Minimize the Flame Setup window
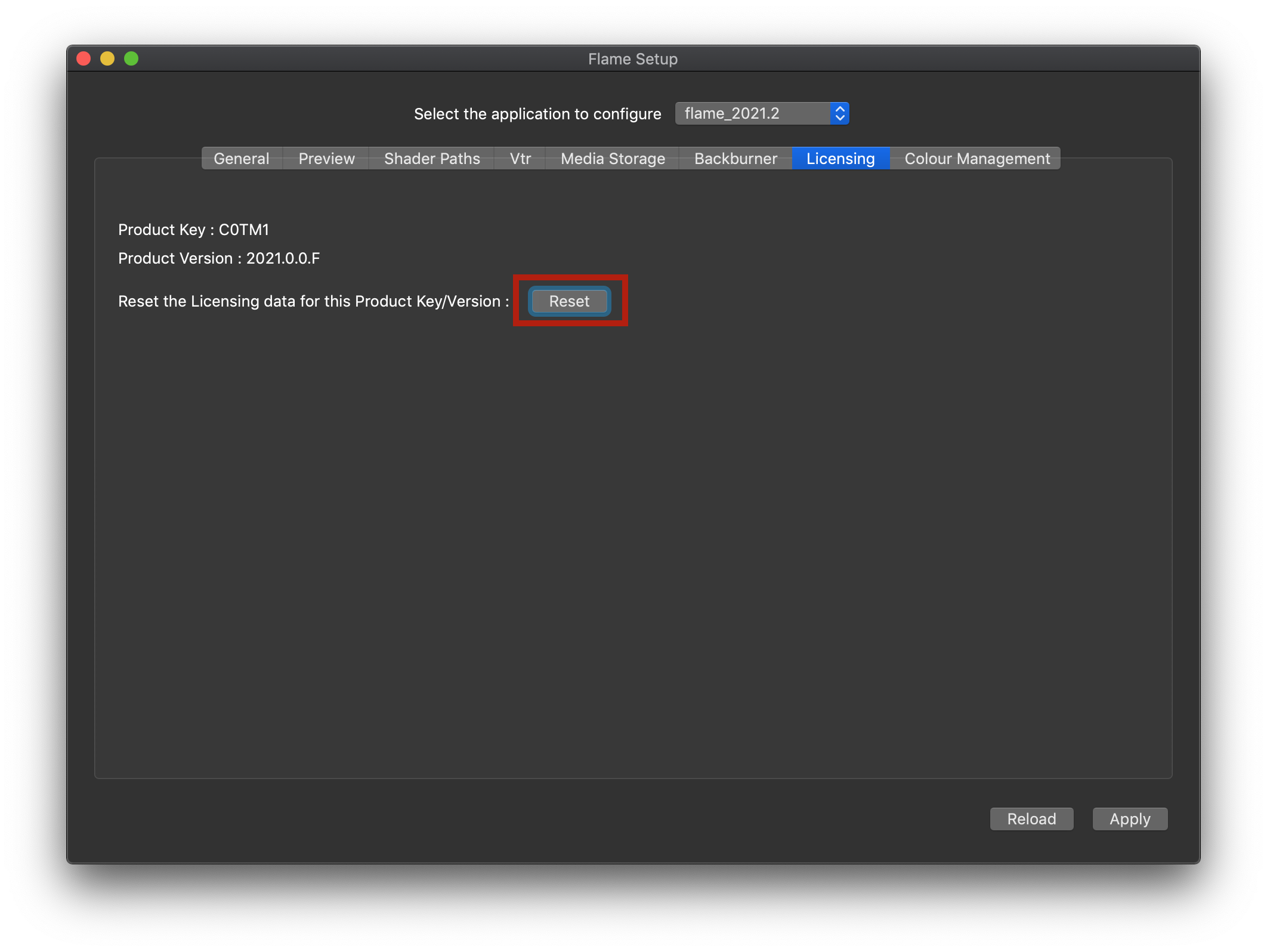Screen dimensions: 1267x952 click(107, 58)
